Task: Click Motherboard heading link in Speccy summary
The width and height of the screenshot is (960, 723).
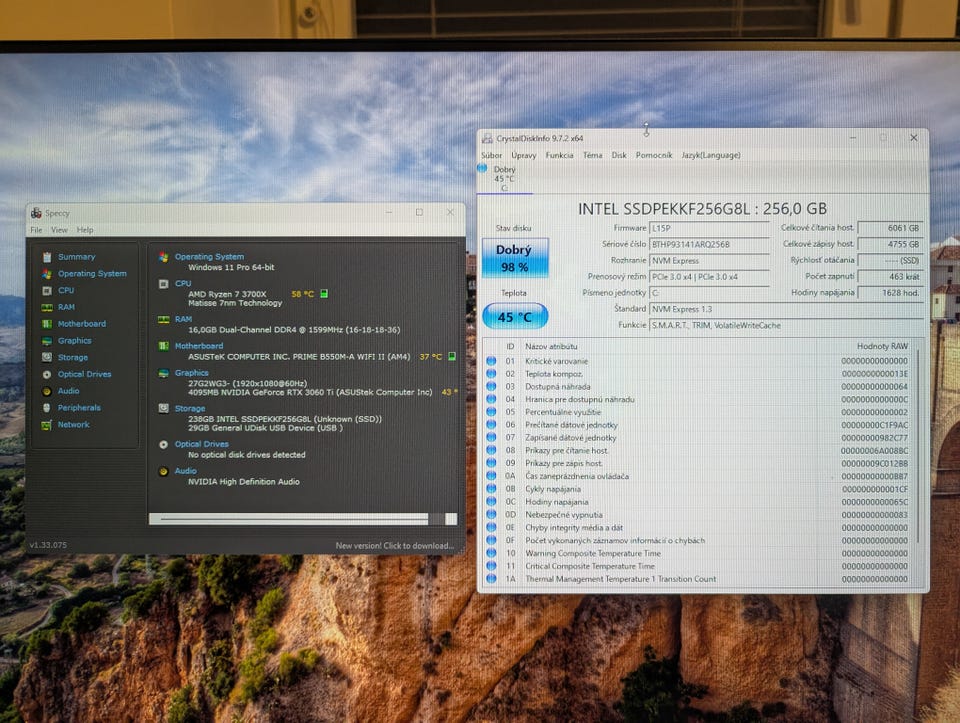Action: tap(198, 346)
